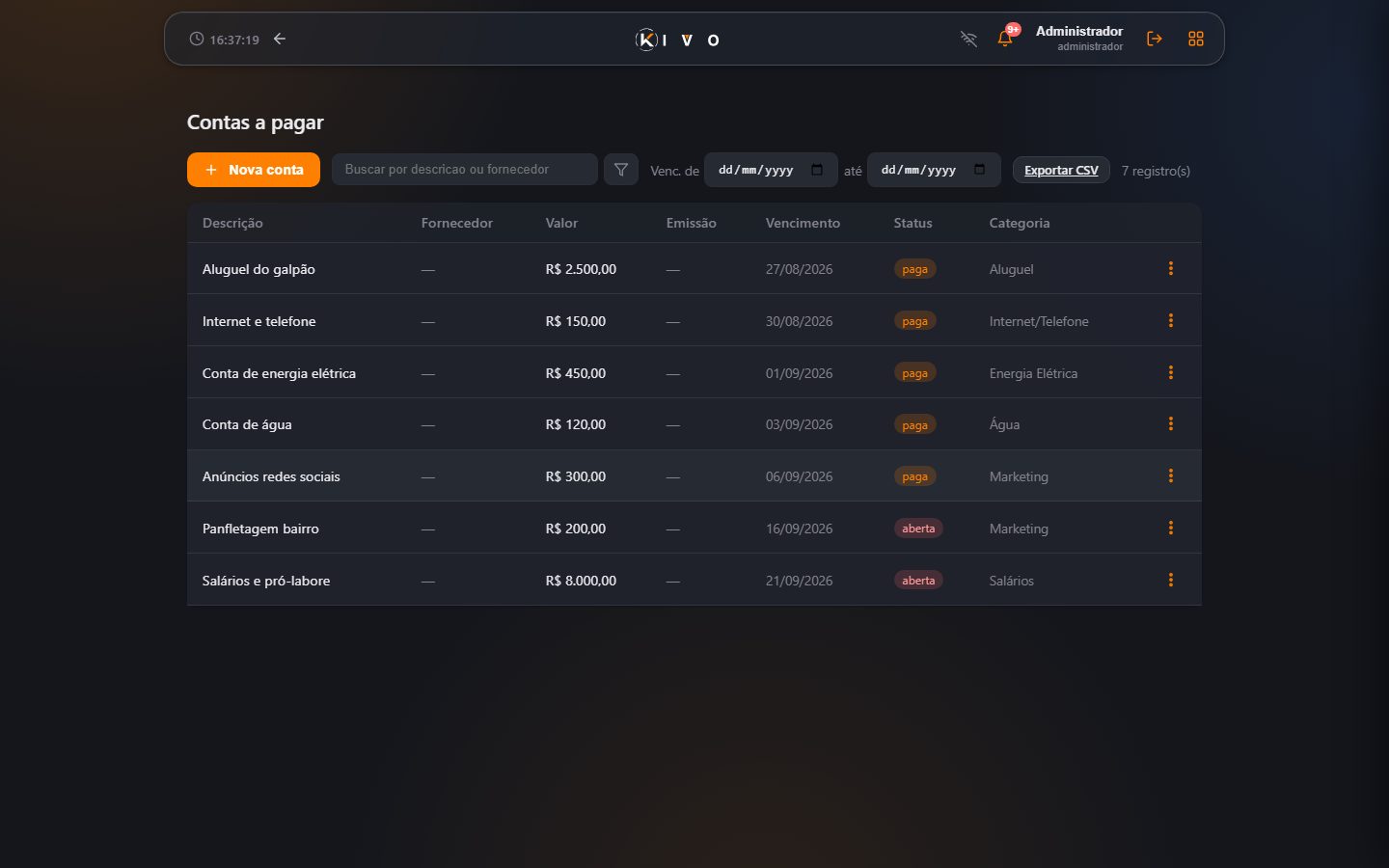Click the Fornecedor column header

pos(457,223)
